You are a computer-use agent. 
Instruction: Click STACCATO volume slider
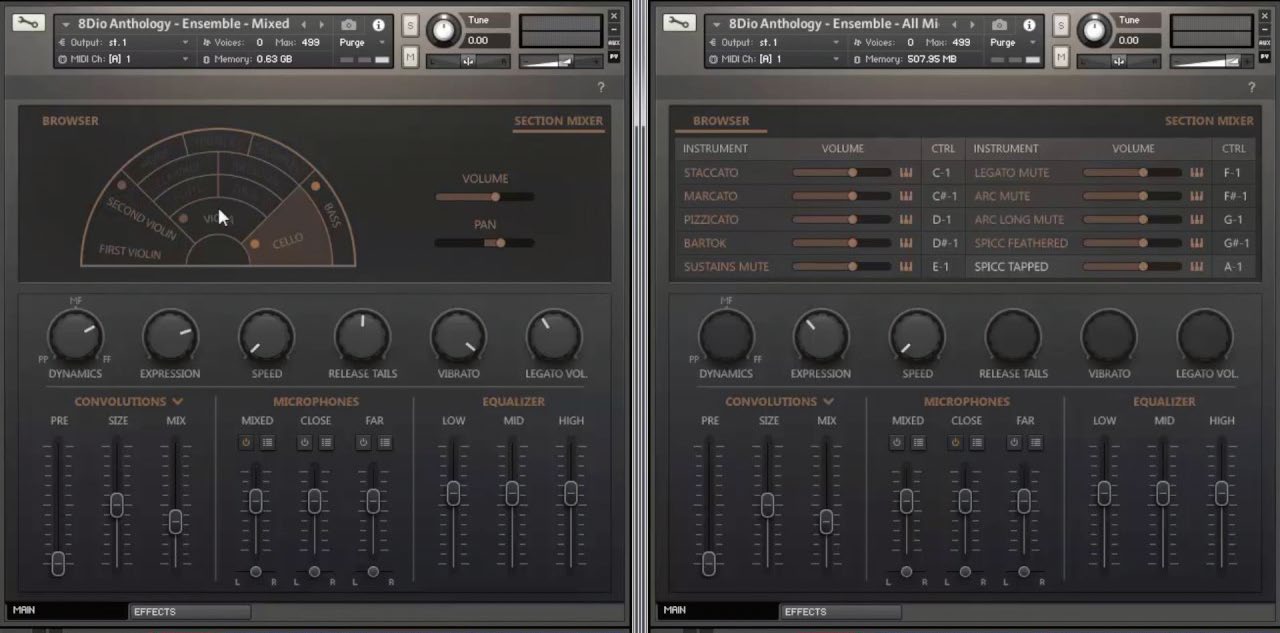(841, 172)
